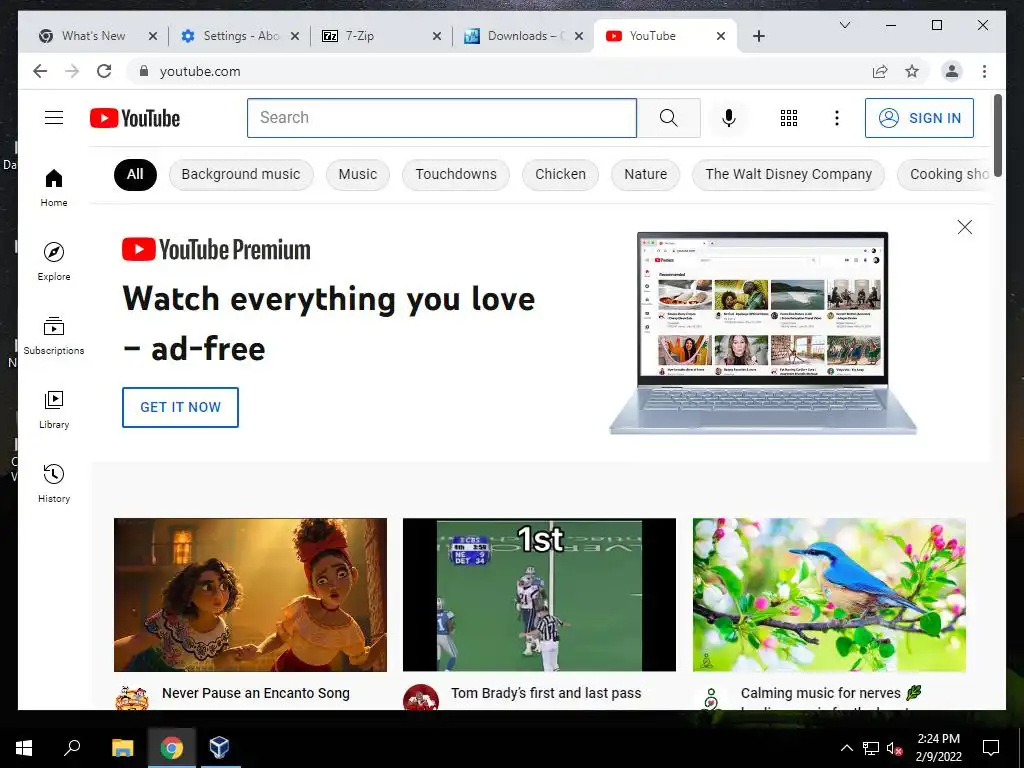
Task: Click the SIGN IN button
Action: (919, 118)
